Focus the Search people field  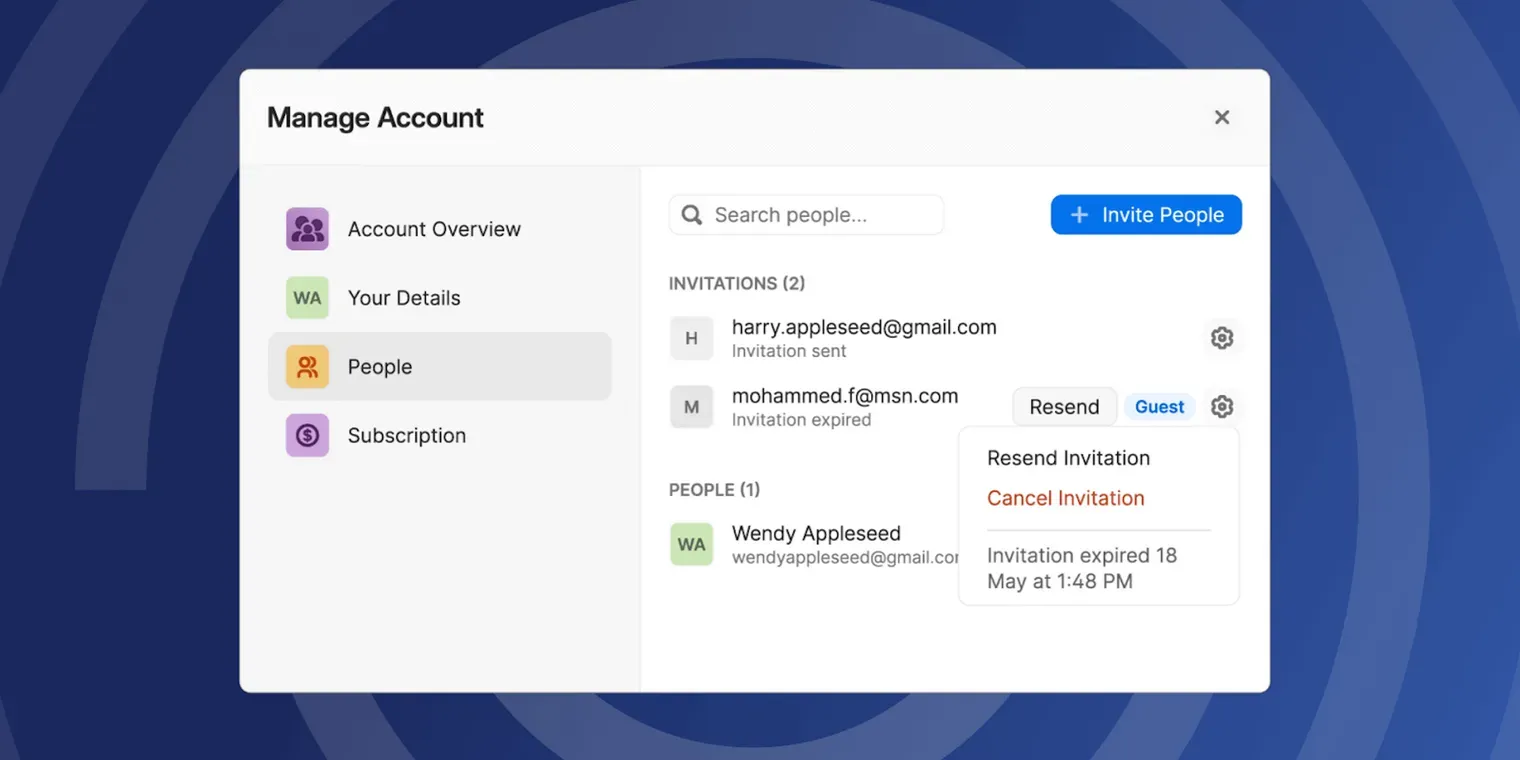pyautogui.click(x=820, y=215)
